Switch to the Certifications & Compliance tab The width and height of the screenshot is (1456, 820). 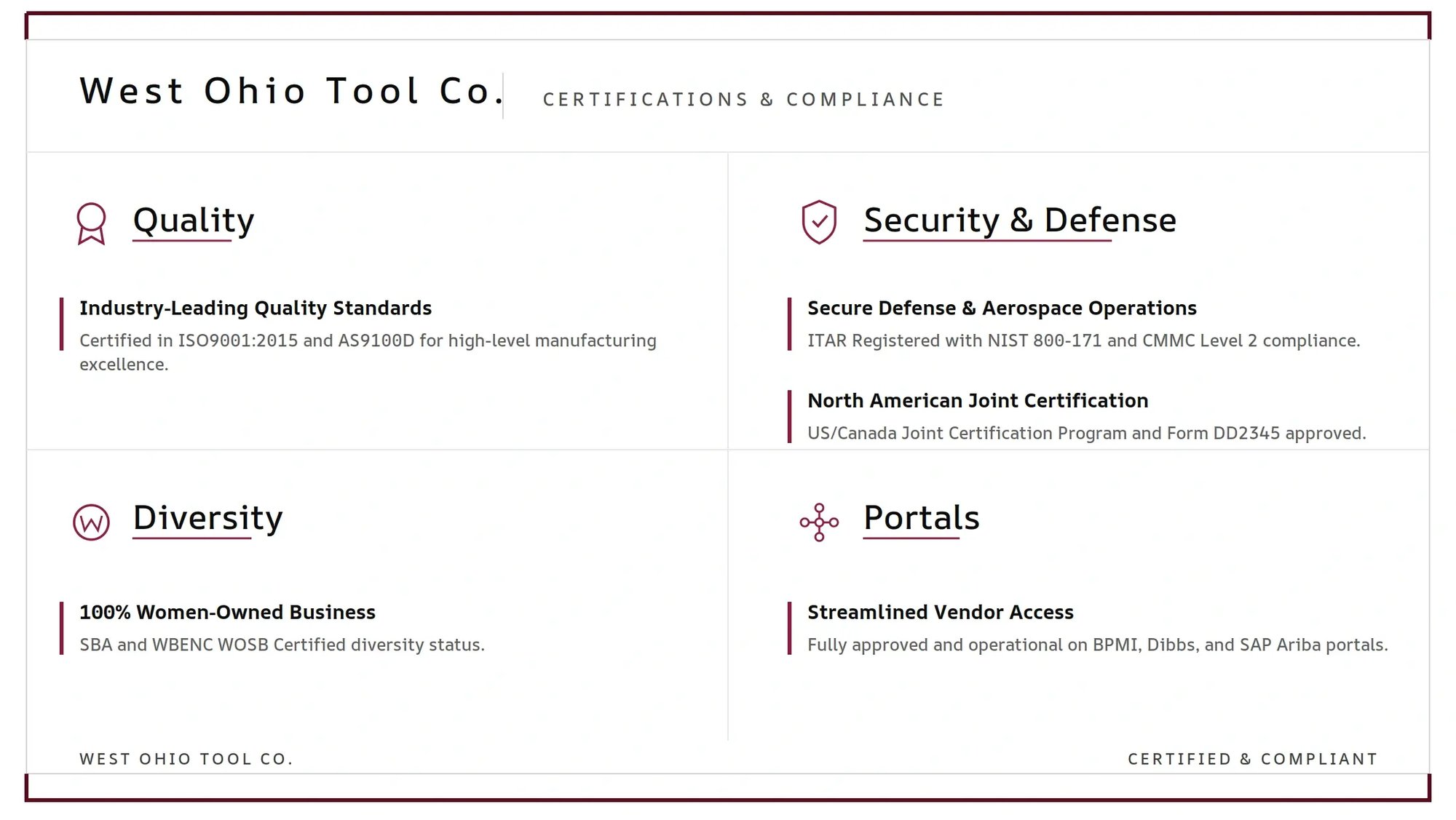pos(743,99)
